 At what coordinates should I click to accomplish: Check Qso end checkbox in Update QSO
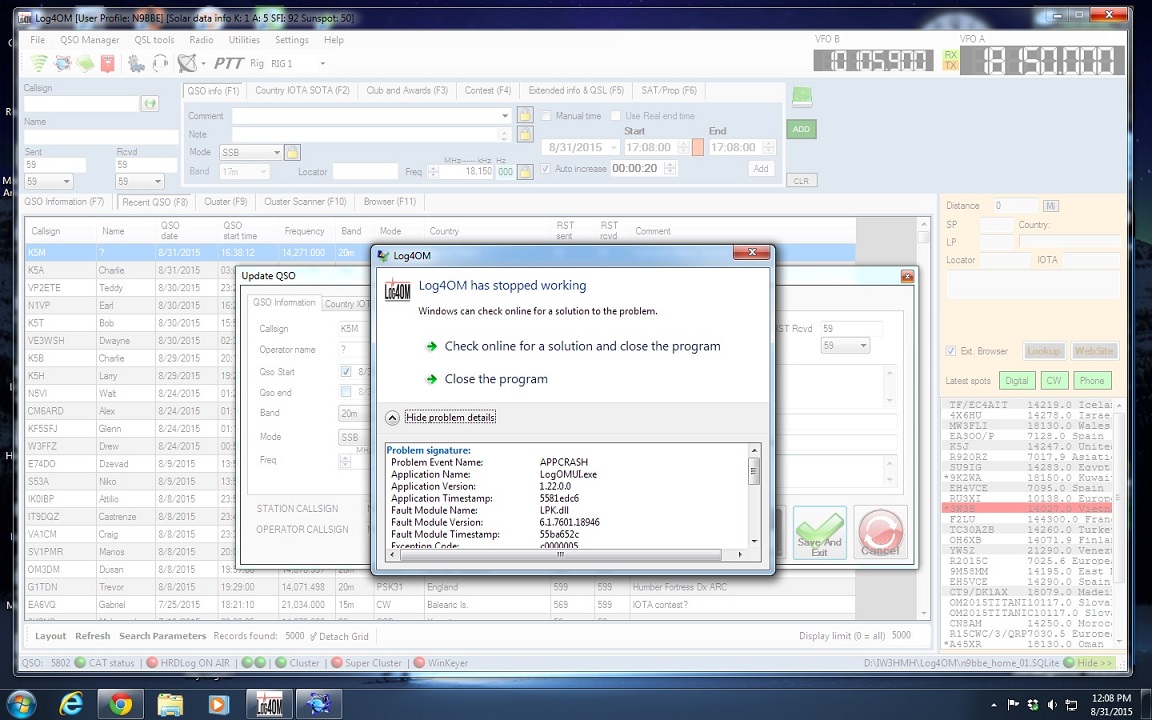click(346, 392)
